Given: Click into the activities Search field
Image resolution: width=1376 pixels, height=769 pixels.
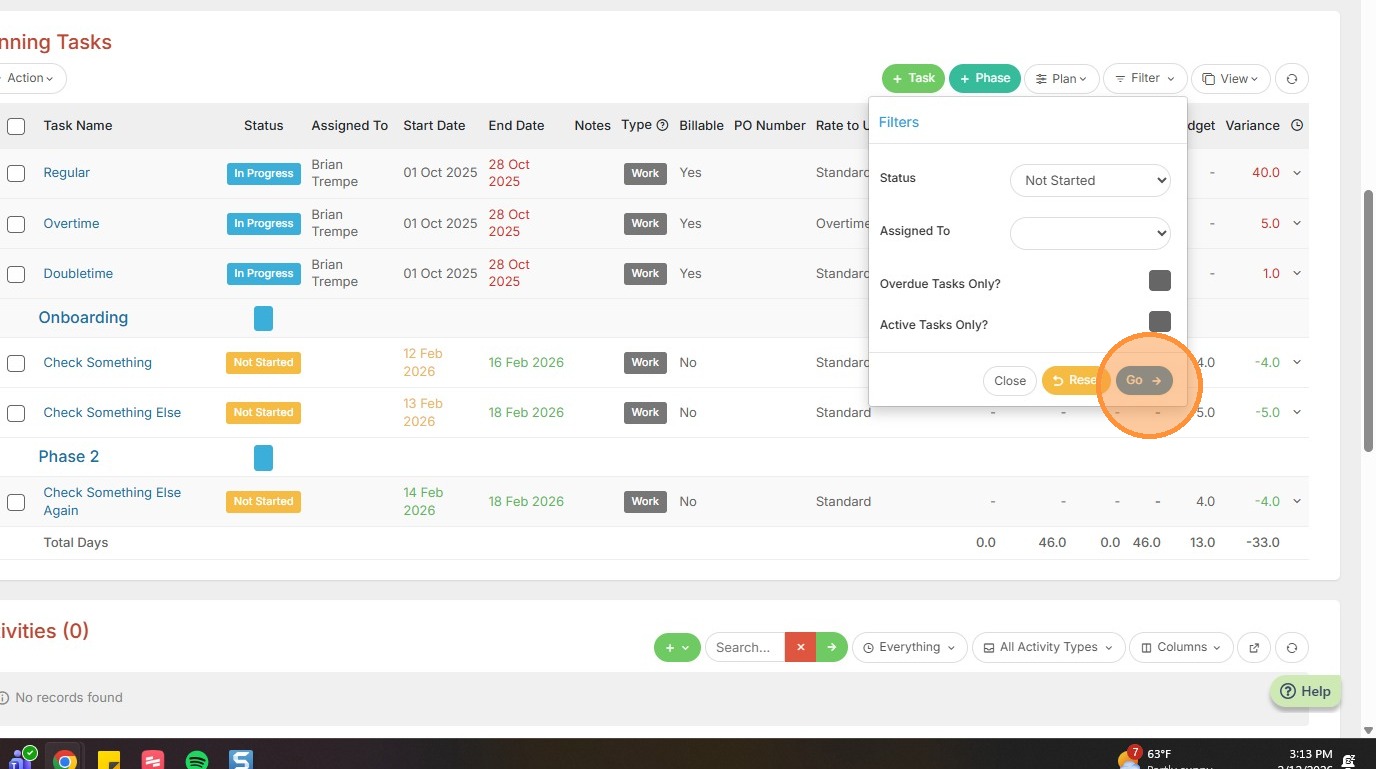Looking at the screenshot, I should pyautogui.click(x=745, y=648).
